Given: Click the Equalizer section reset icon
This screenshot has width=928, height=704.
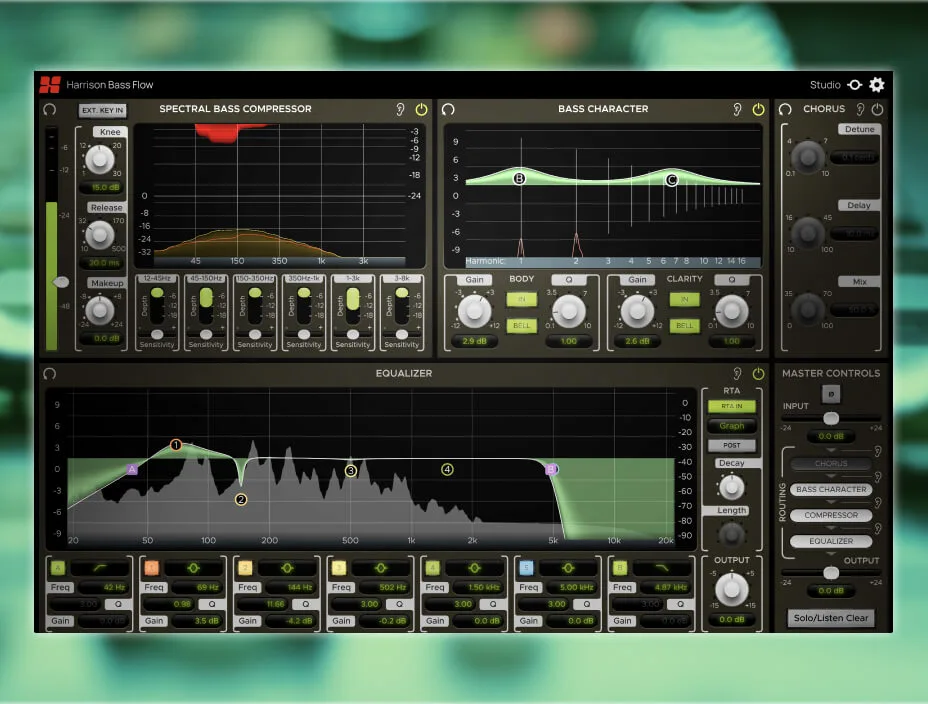Looking at the screenshot, I should pos(50,374).
